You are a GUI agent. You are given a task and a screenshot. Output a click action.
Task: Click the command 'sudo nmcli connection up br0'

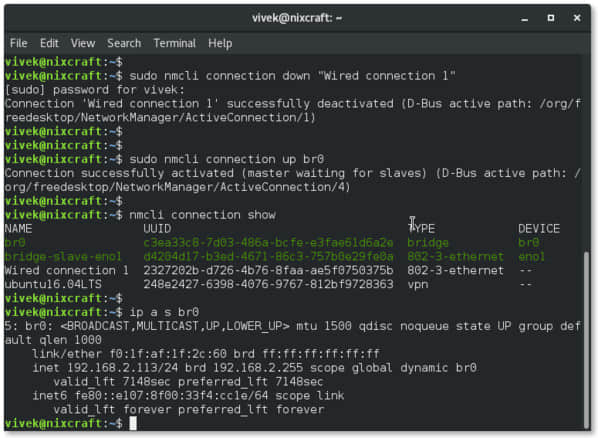point(227,159)
